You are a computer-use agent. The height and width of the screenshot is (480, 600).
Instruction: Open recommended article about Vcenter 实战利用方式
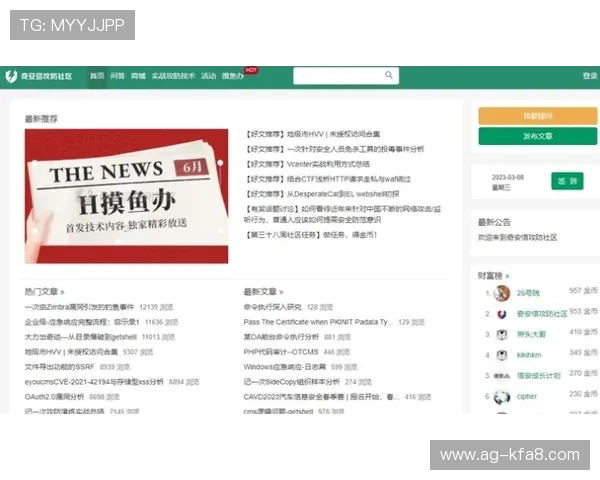307,164
